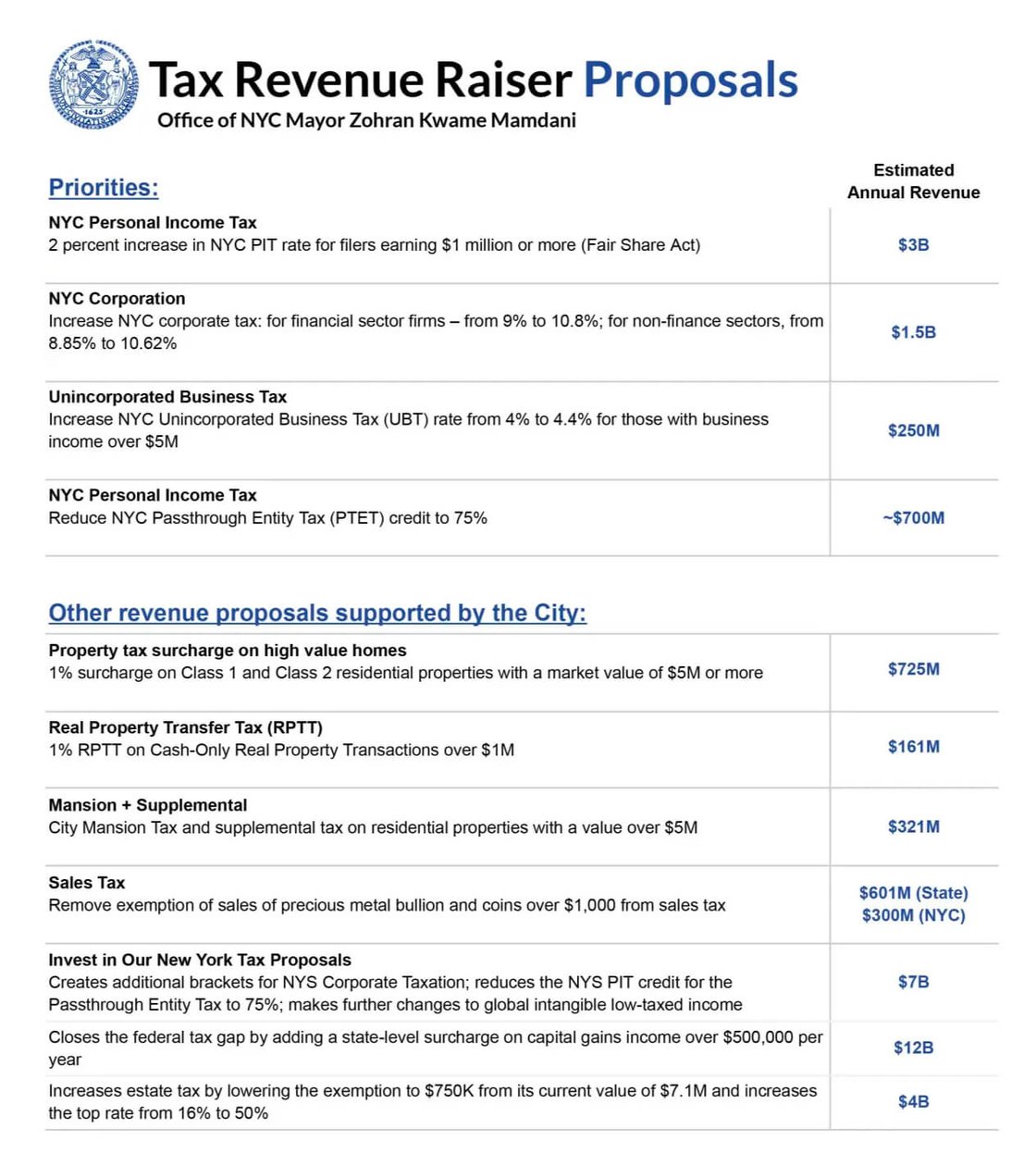Click the capital gains surcharge description

coord(436,1048)
